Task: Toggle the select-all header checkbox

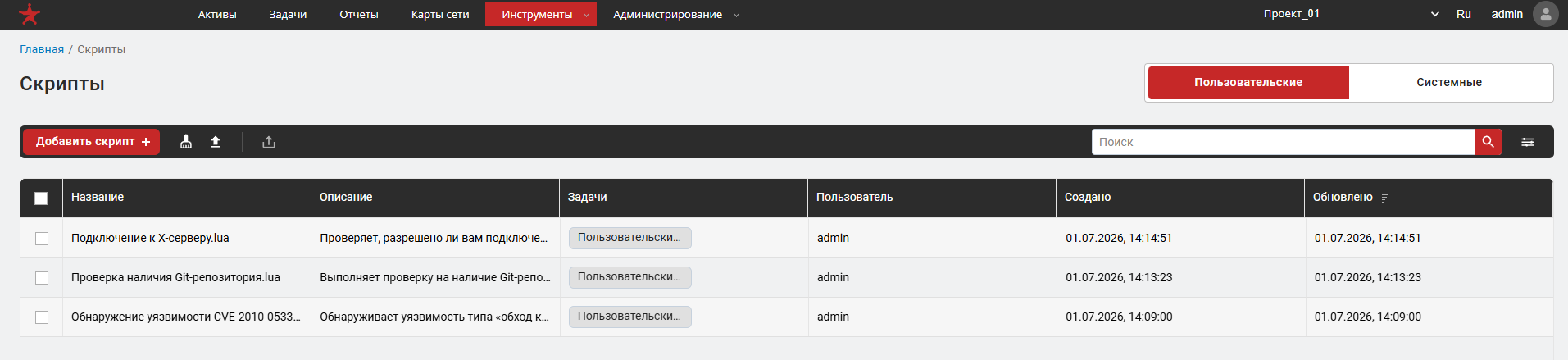Action: click(41, 198)
